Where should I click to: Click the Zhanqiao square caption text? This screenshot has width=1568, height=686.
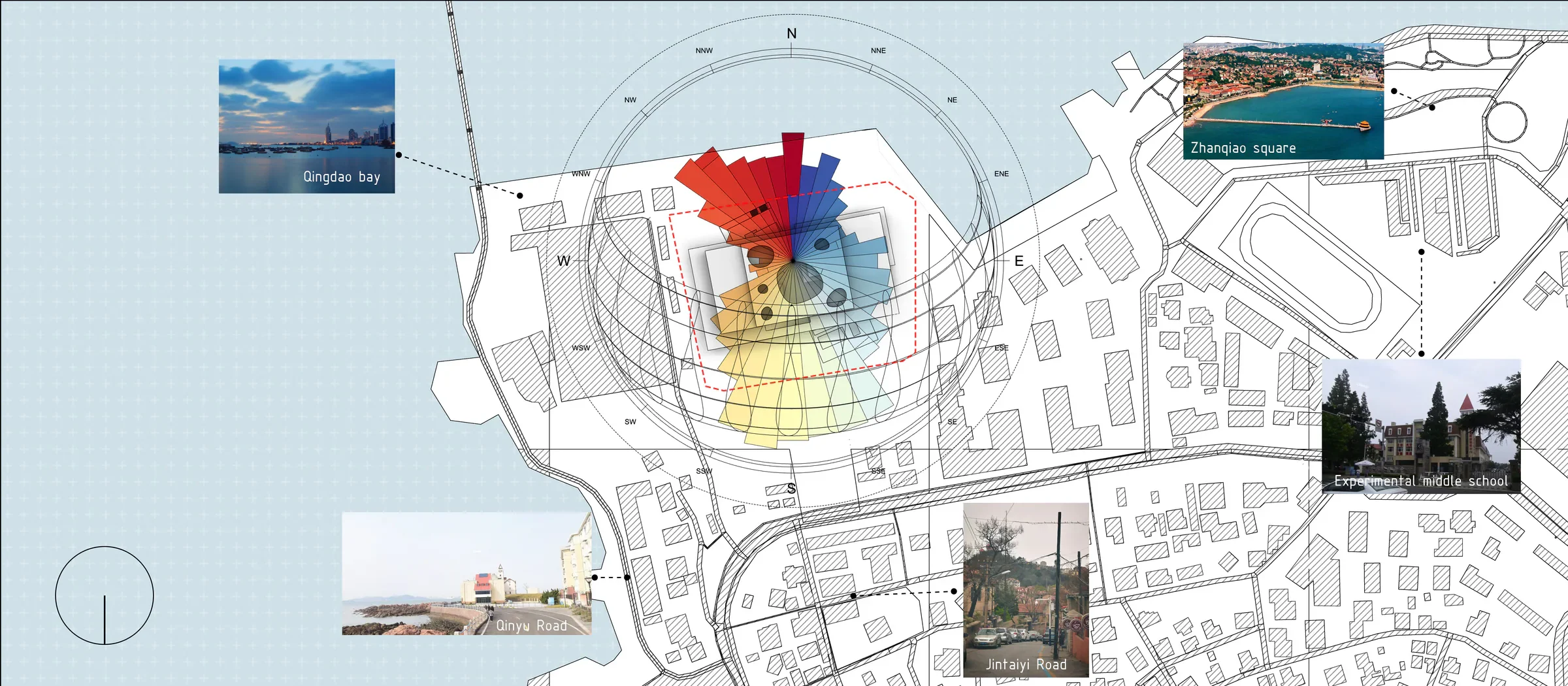[x=1243, y=148]
